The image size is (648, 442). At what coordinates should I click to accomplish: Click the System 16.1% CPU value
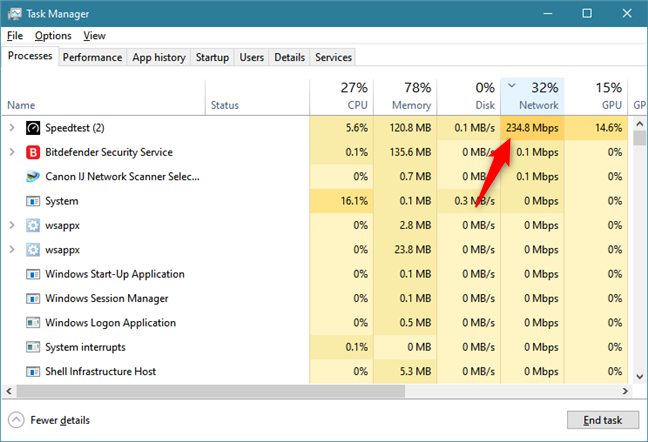pos(354,201)
